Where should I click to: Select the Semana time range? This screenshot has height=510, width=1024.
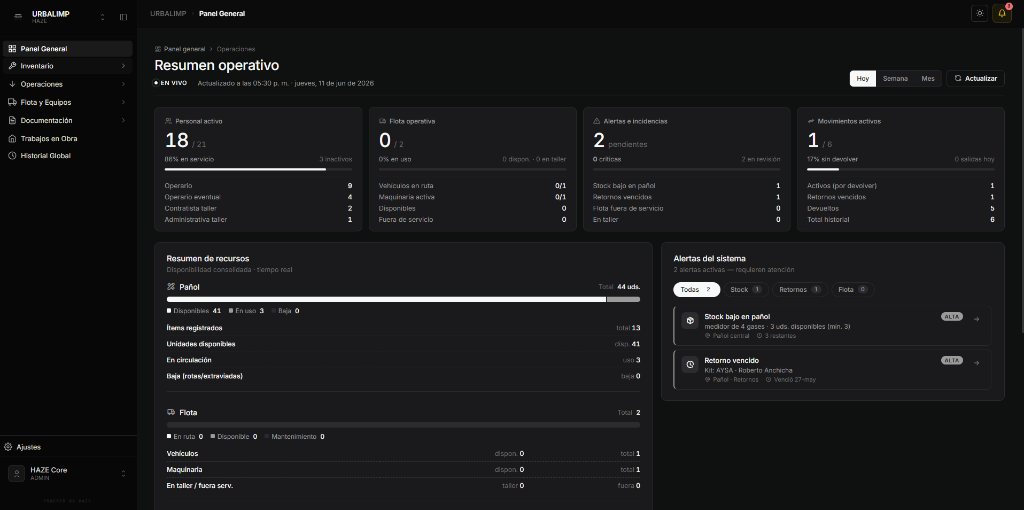click(x=895, y=78)
